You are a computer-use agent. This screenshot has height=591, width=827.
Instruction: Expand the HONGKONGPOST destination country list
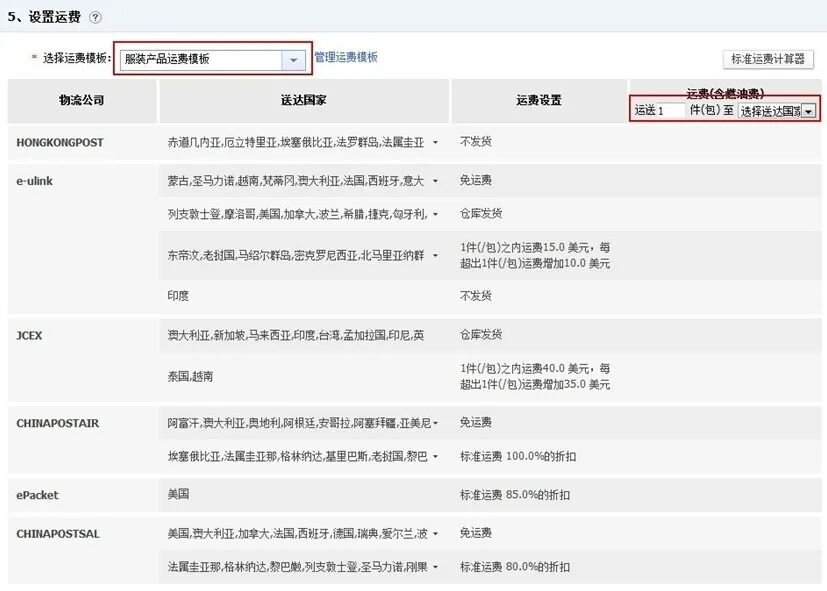tap(434, 142)
